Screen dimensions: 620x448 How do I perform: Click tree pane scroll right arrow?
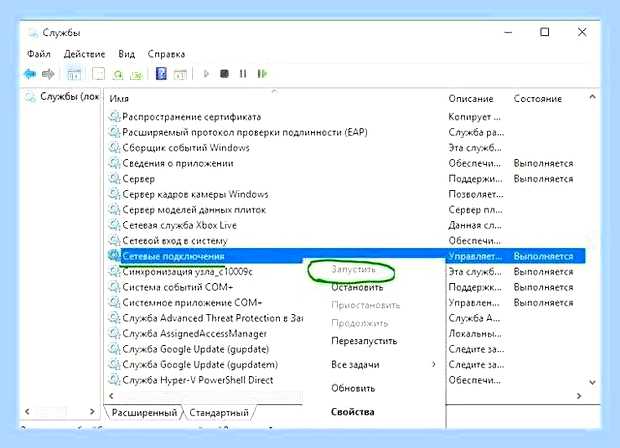pyautogui.click(x=92, y=412)
